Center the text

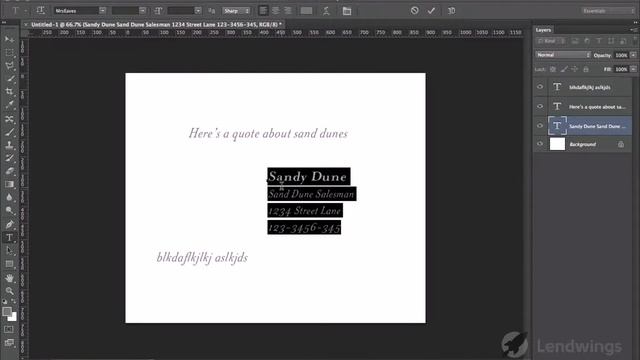point(276,11)
